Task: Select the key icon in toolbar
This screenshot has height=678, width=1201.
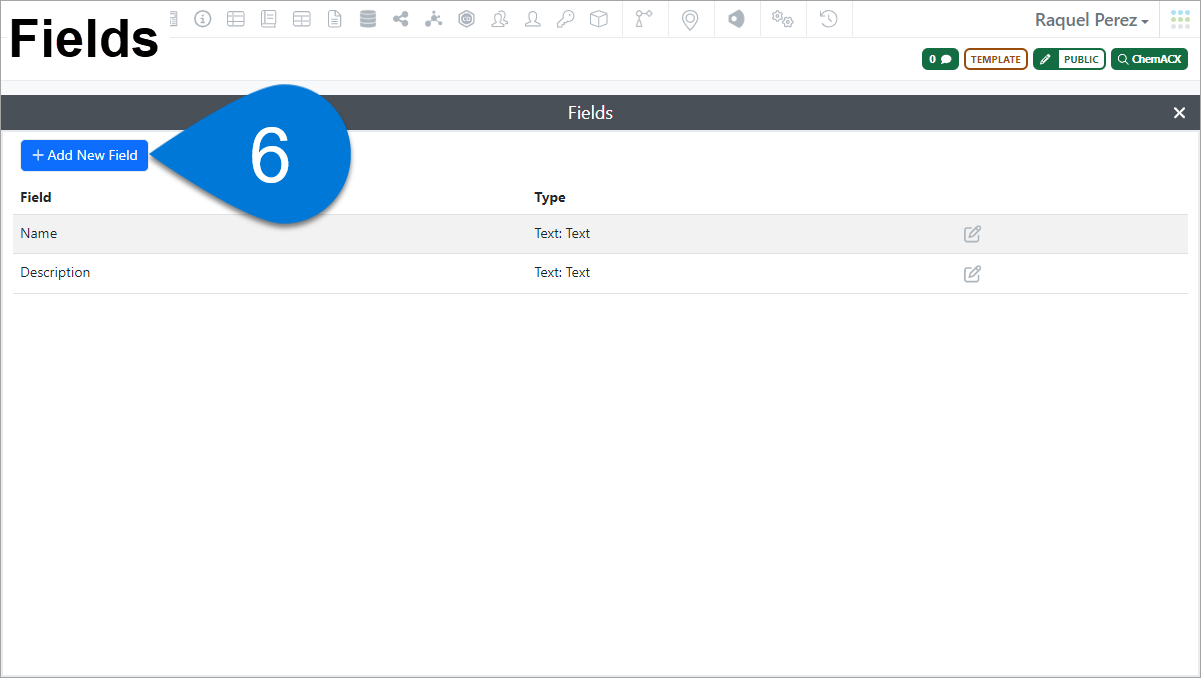Action: pyautogui.click(x=566, y=19)
